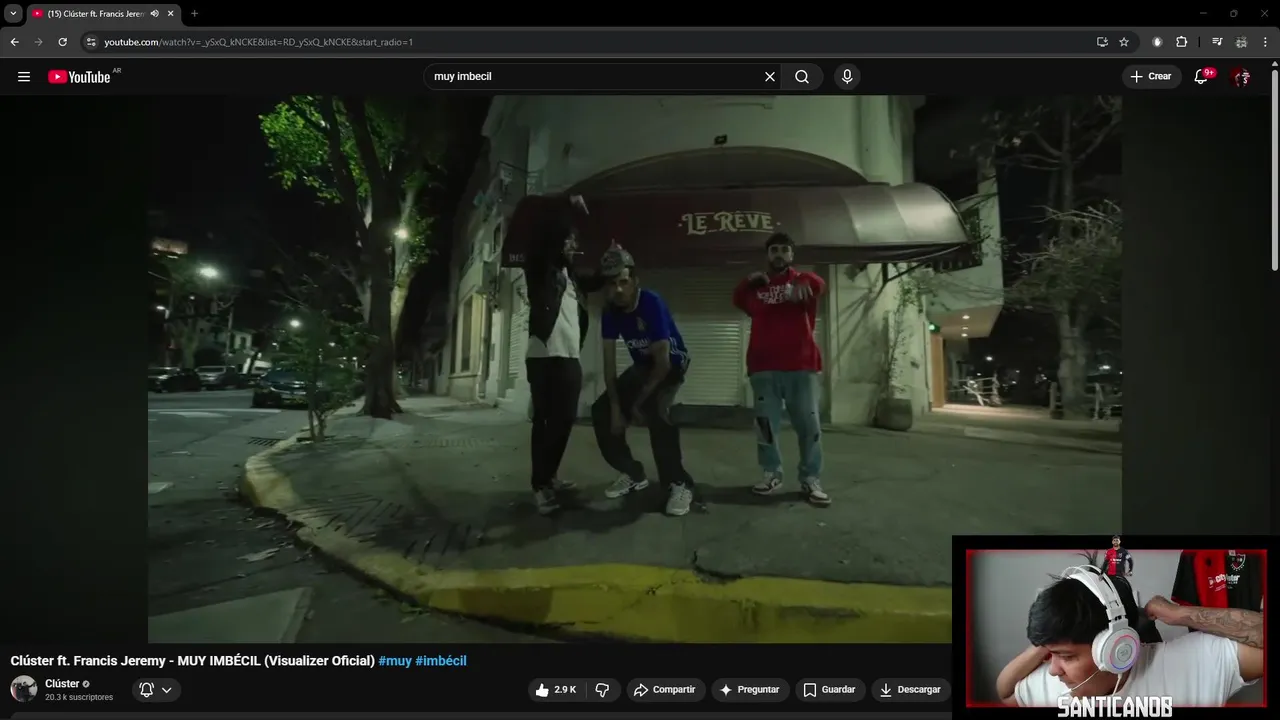Click the Descargar download button
Screen dimensions: 1280x720
pyautogui.click(x=910, y=690)
